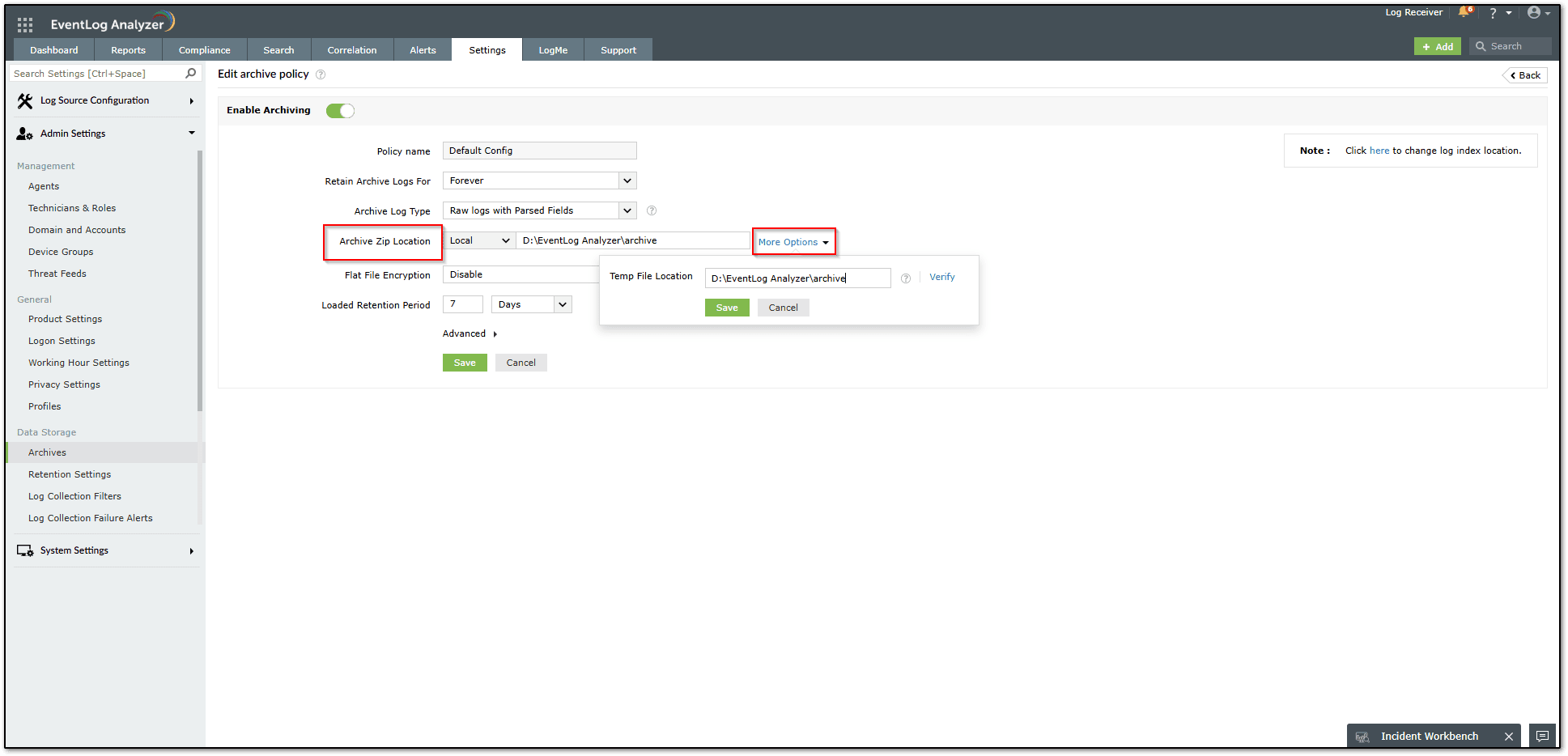The width and height of the screenshot is (1568, 756).
Task: Open the Search tab
Action: click(279, 50)
